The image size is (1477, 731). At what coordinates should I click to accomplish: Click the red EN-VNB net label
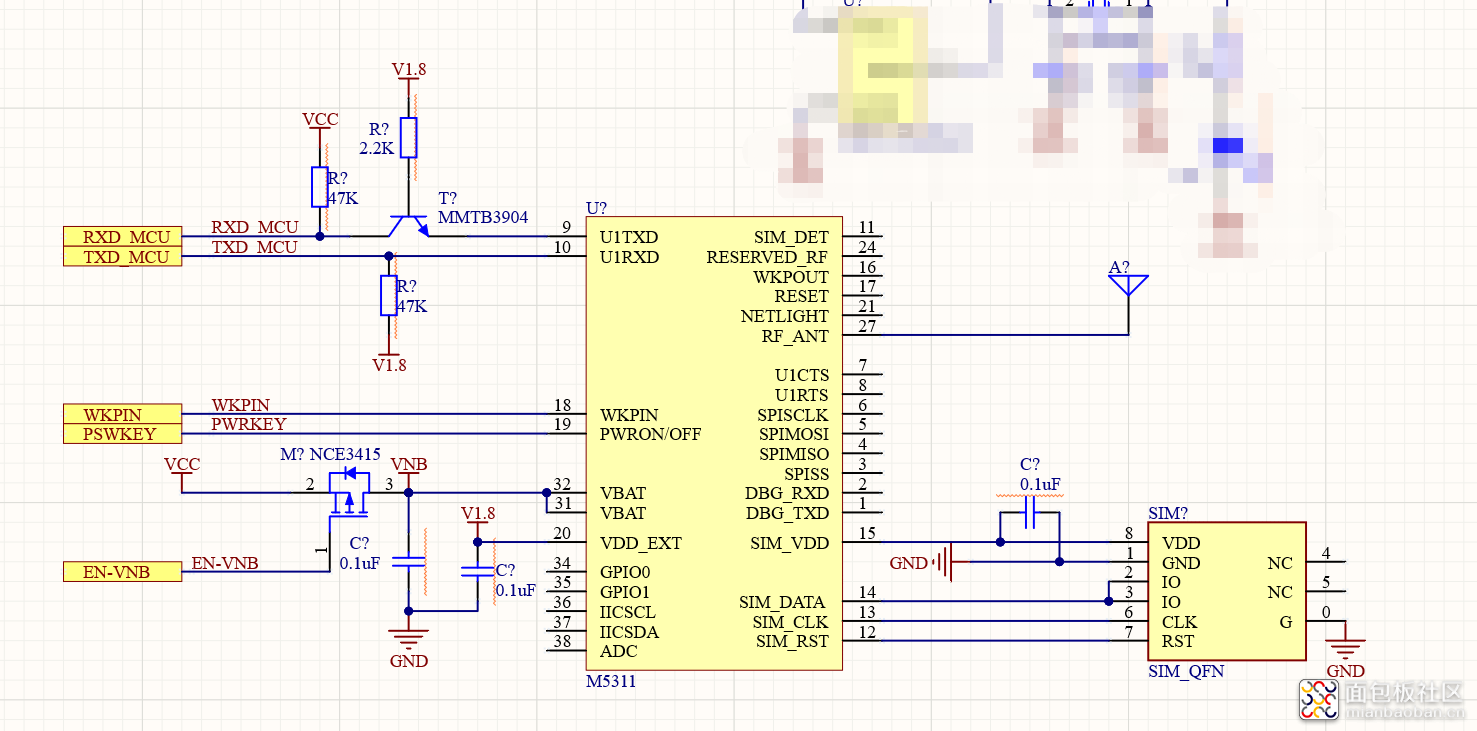pos(225,563)
